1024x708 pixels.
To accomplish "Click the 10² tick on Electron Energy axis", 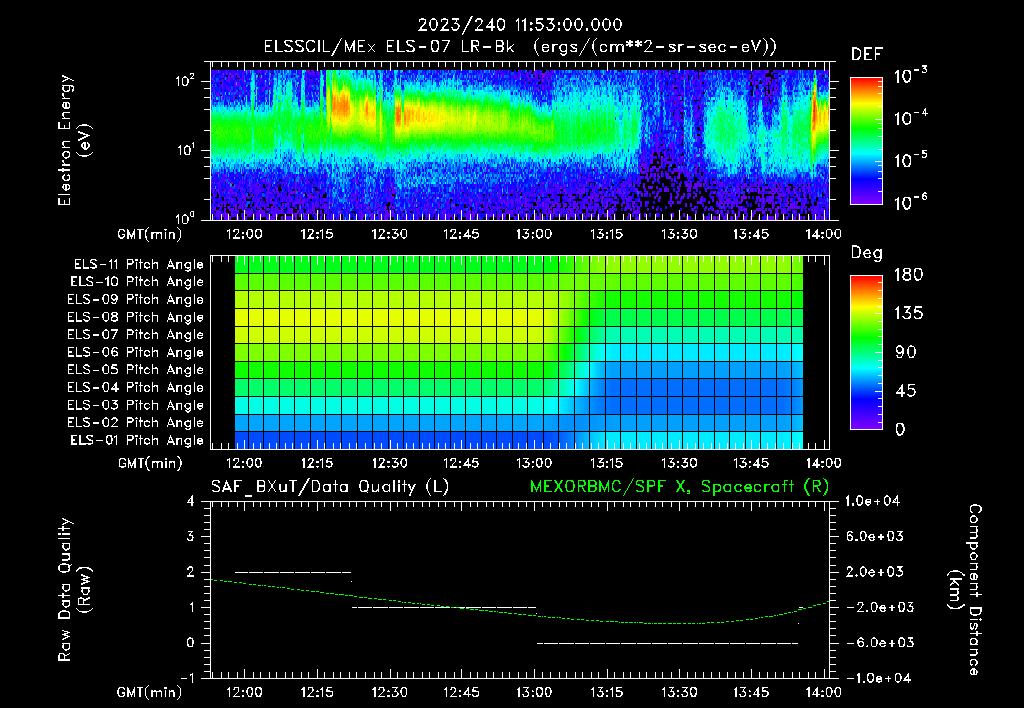I will pos(185,81).
